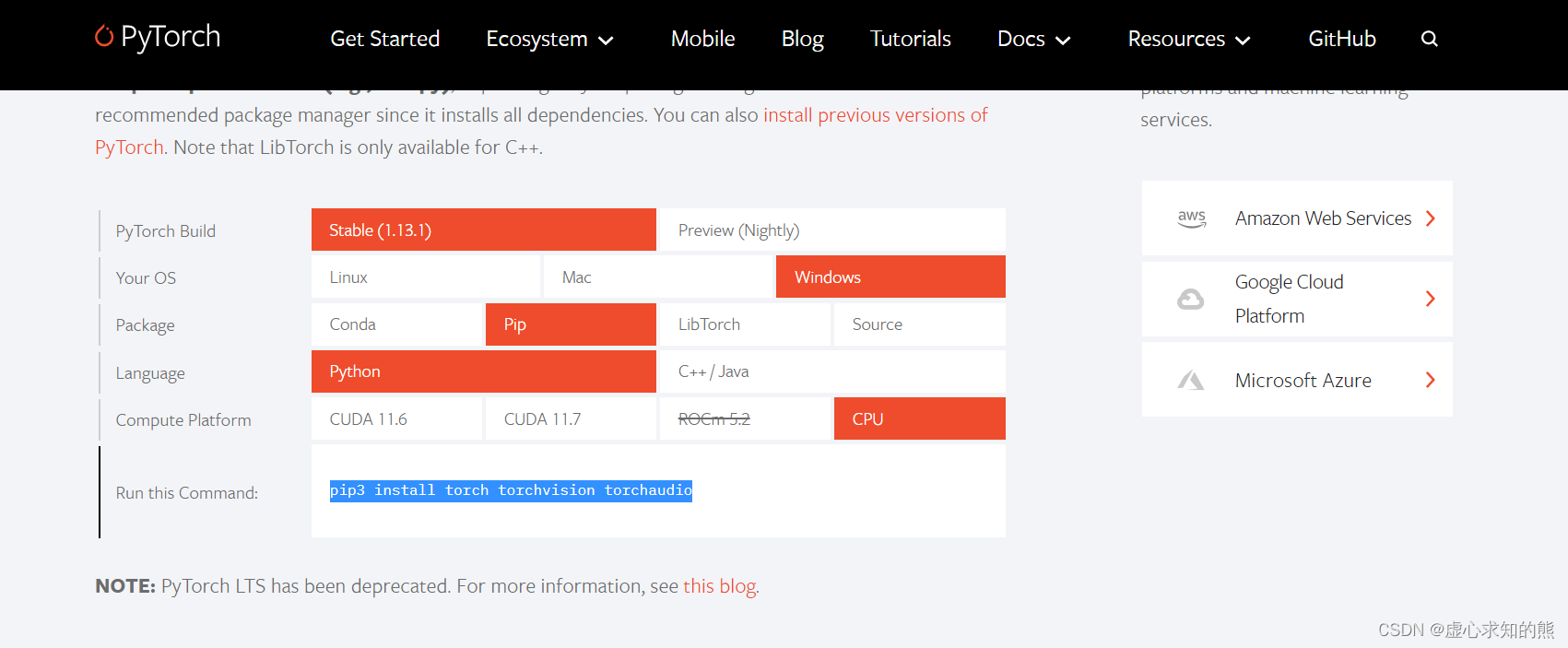Pick ROCm 5.2 compute platform
The width and height of the screenshot is (1568, 648).
(x=745, y=418)
